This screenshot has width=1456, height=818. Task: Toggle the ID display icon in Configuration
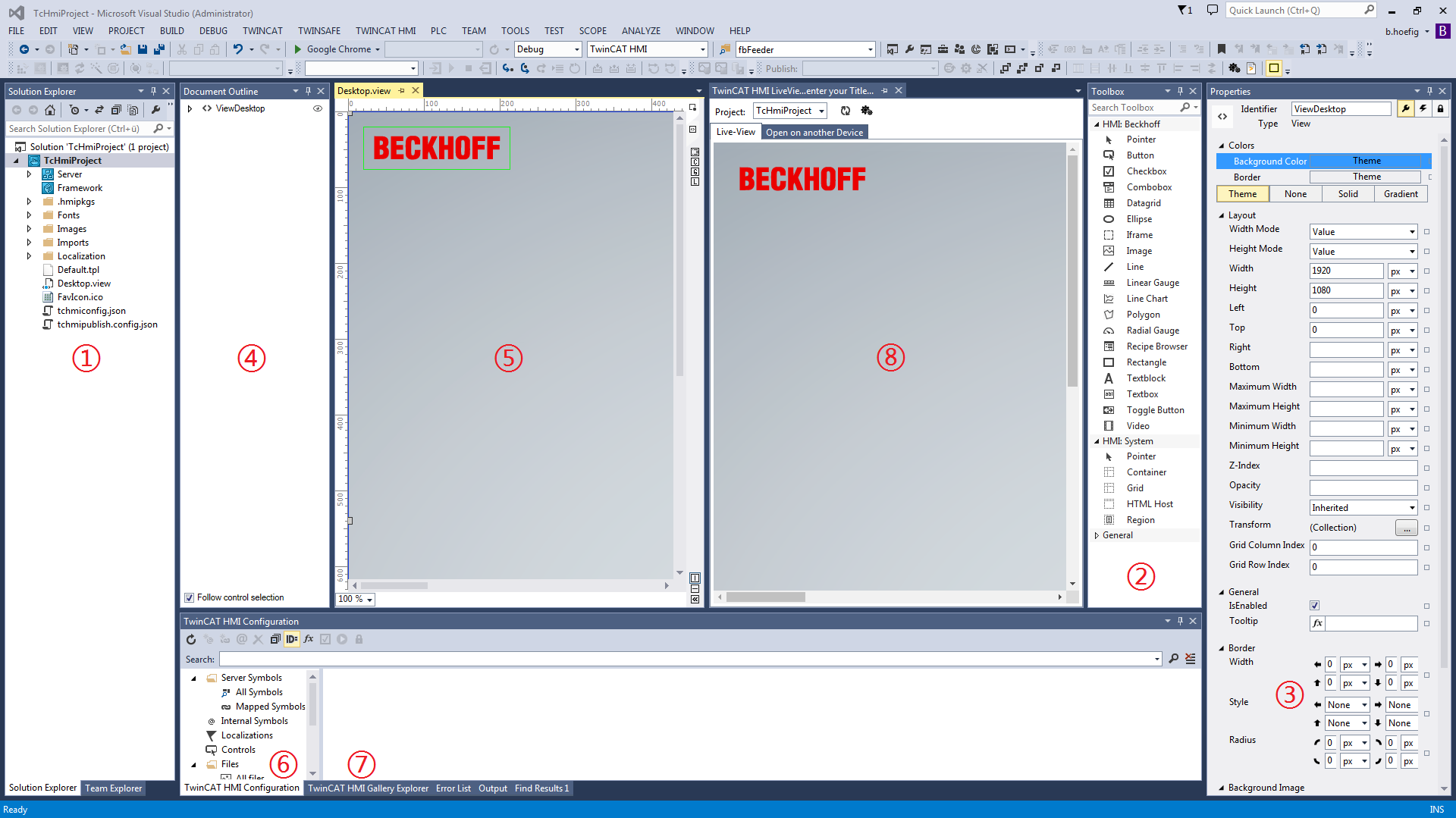click(x=292, y=639)
